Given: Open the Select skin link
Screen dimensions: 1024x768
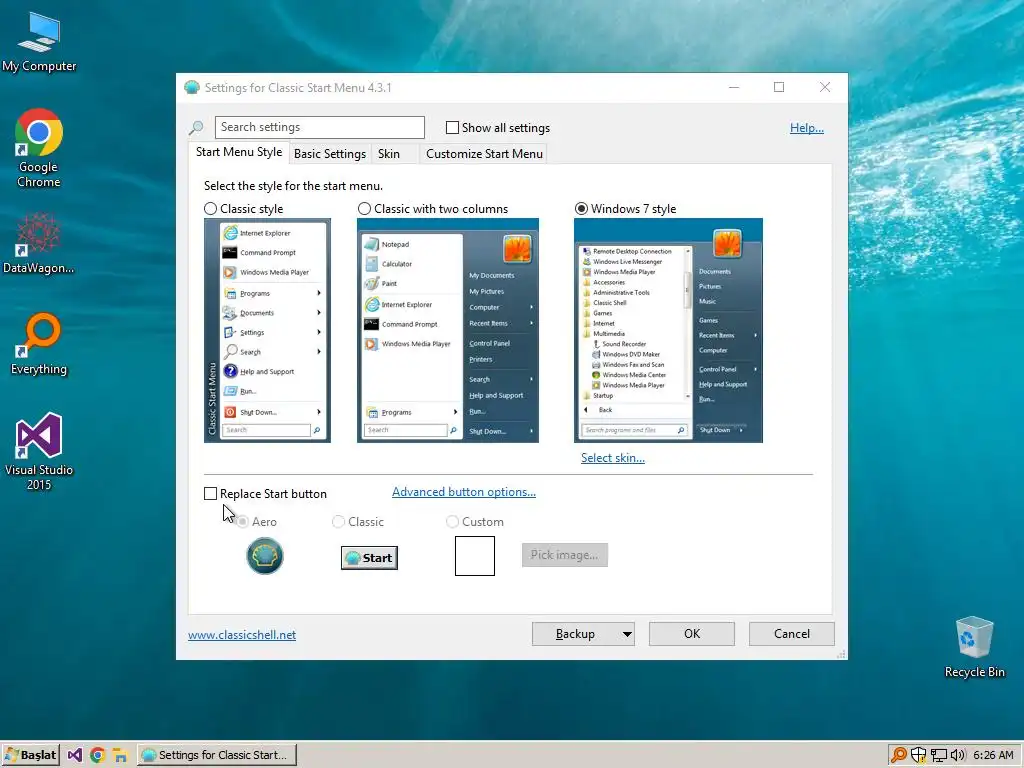Looking at the screenshot, I should pyautogui.click(x=613, y=458).
